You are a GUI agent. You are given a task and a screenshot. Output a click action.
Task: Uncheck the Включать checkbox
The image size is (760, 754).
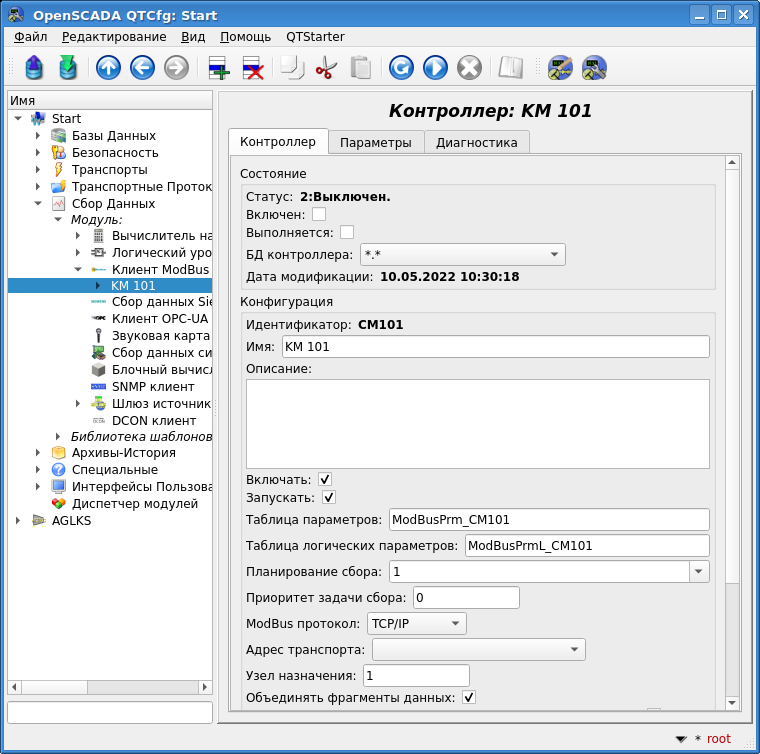coord(325,479)
